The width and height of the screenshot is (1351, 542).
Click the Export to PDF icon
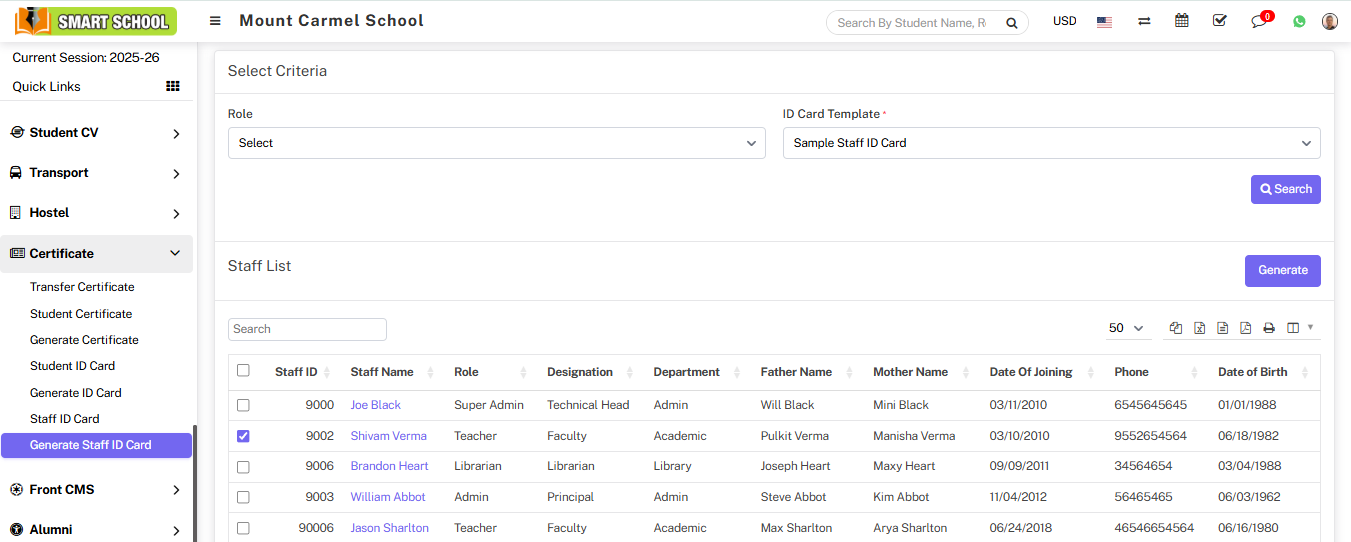point(1245,328)
